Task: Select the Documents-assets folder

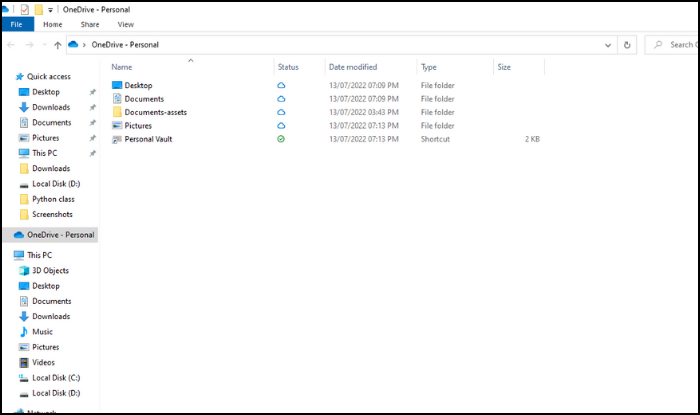Action: tap(155, 112)
